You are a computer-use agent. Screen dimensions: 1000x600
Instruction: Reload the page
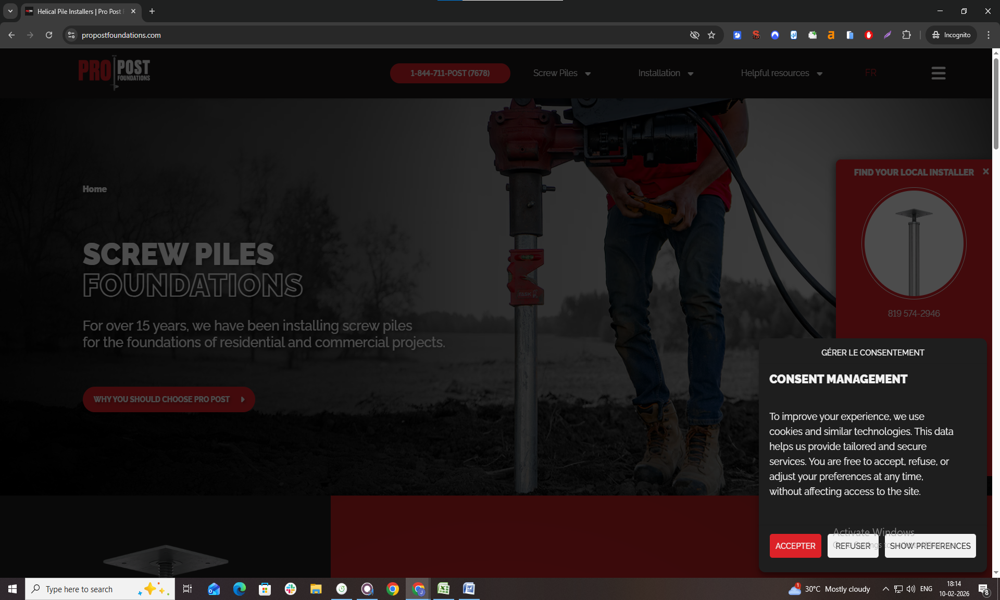point(49,35)
